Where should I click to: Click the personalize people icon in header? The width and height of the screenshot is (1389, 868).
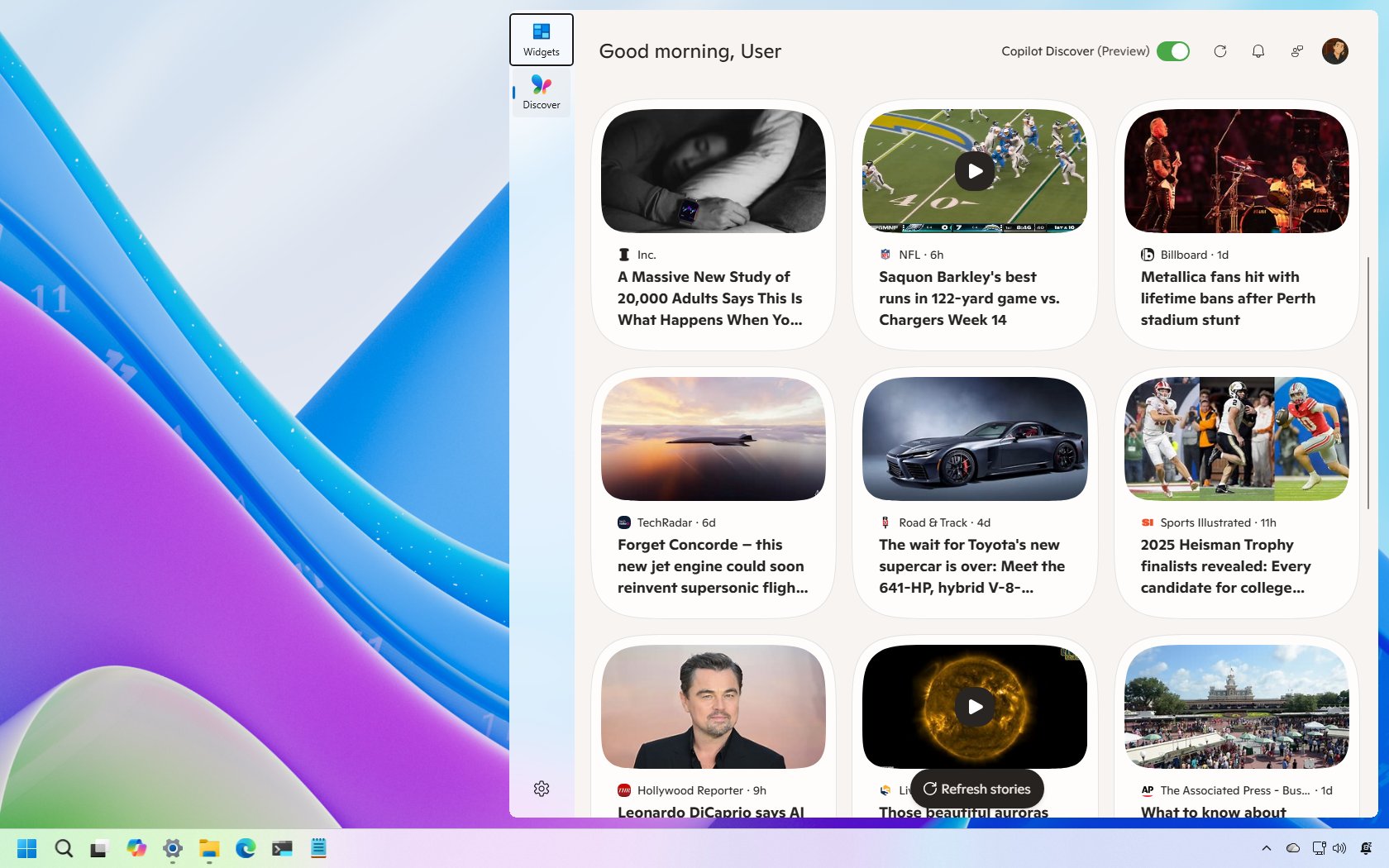[x=1296, y=51]
